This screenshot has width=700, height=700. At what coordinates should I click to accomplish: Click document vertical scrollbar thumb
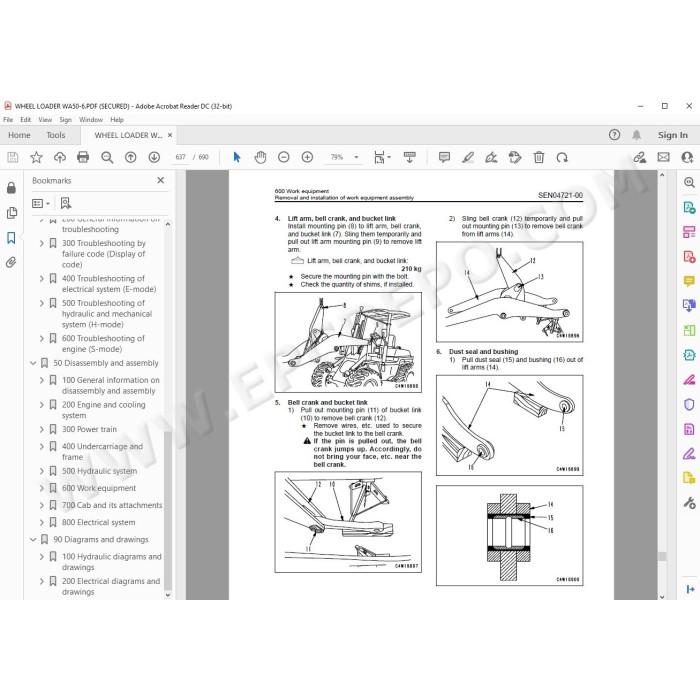662,556
